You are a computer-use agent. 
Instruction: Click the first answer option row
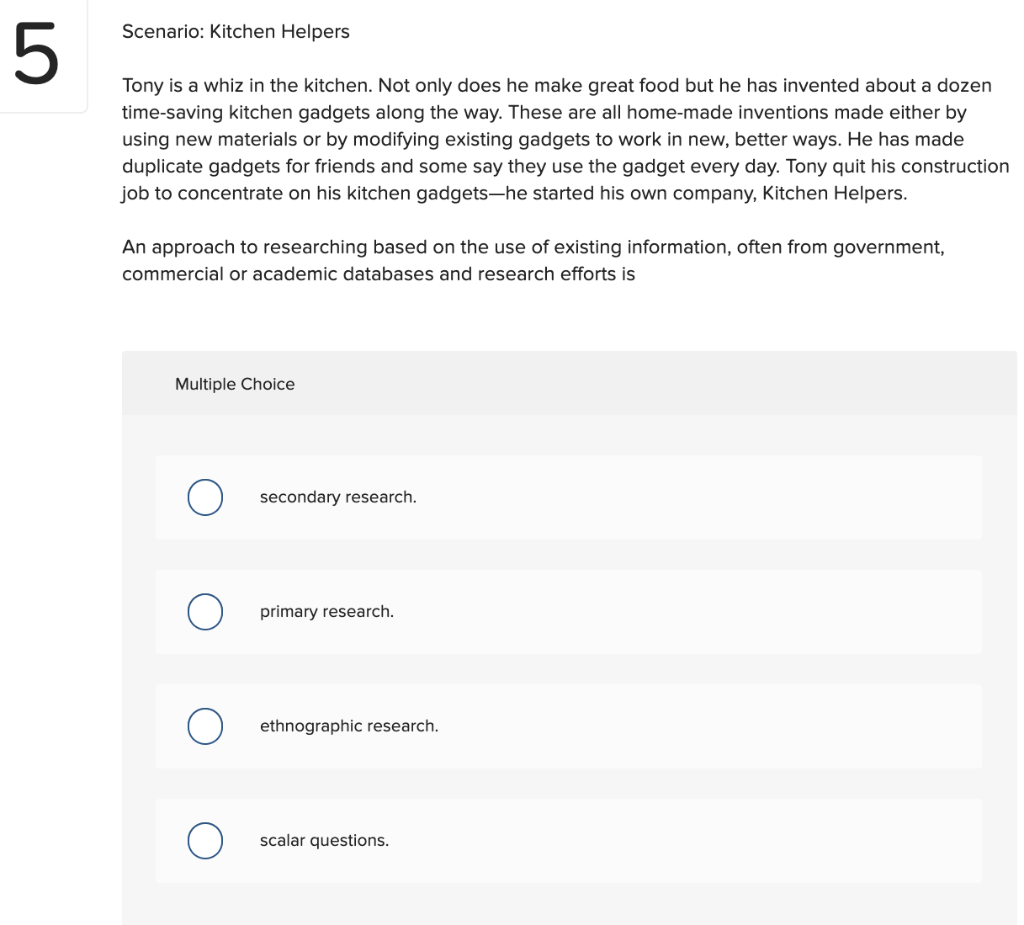click(x=569, y=497)
